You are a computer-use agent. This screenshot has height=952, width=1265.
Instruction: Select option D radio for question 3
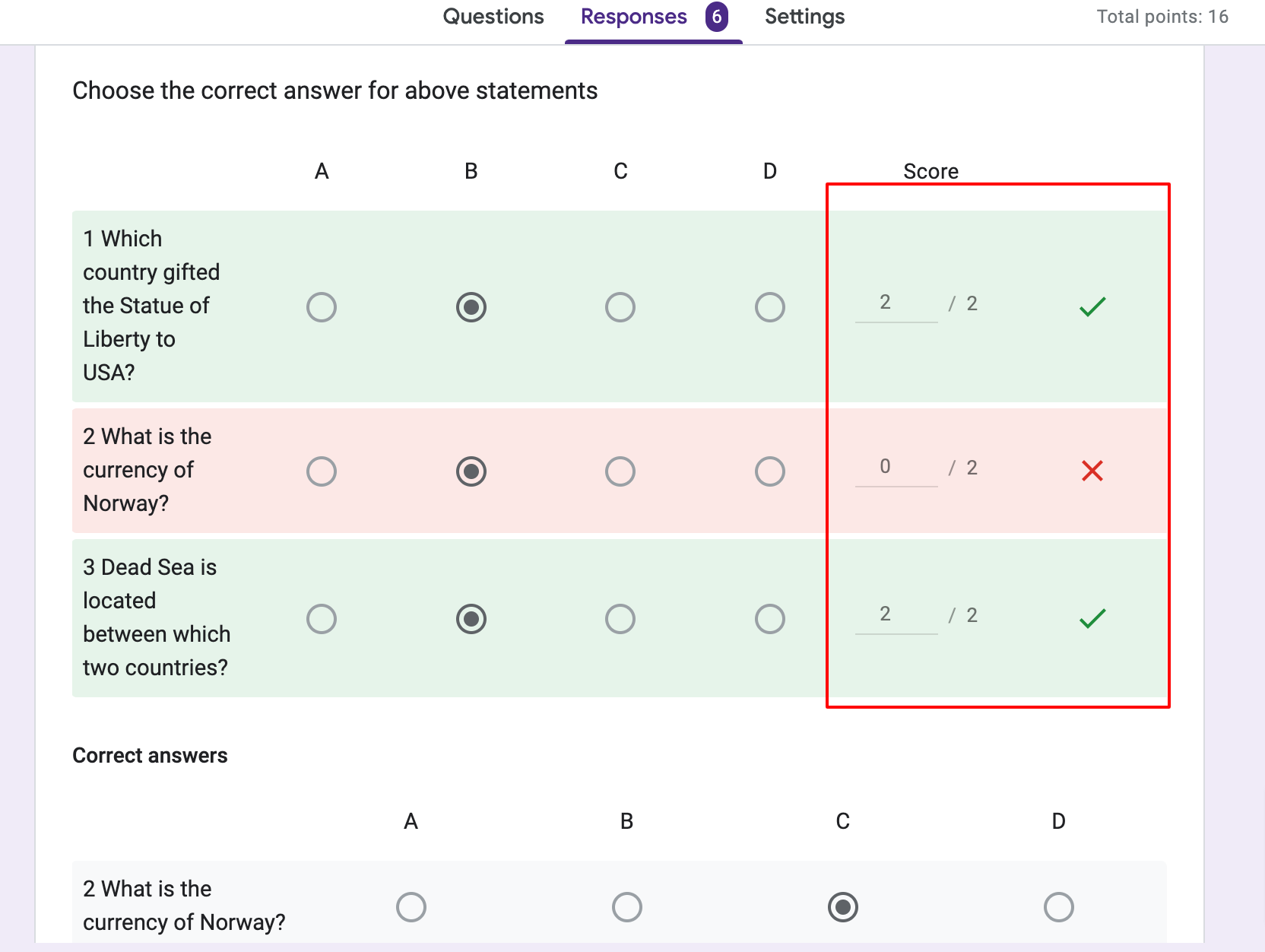point(770,619)
